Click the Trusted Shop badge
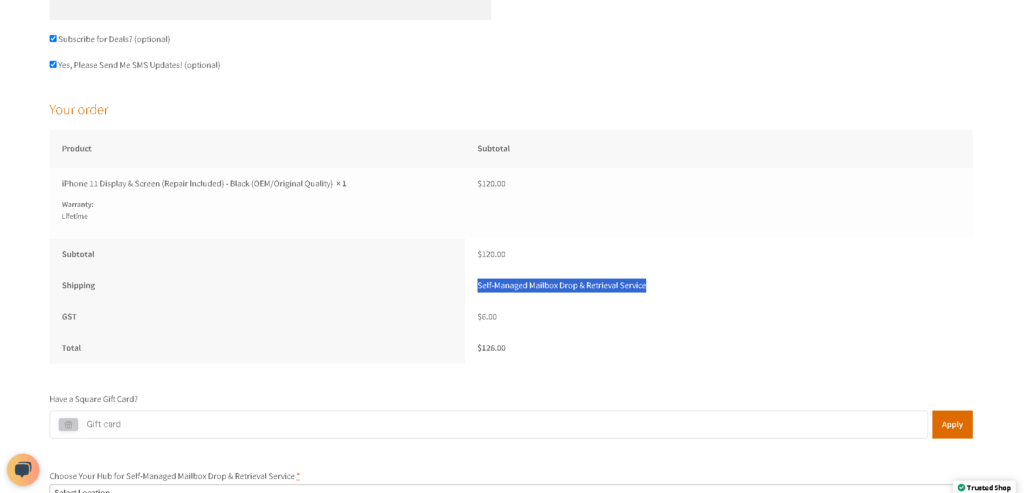Image resolution: width=1024 pixels, height=493 pixels. (x=984, y=487)
